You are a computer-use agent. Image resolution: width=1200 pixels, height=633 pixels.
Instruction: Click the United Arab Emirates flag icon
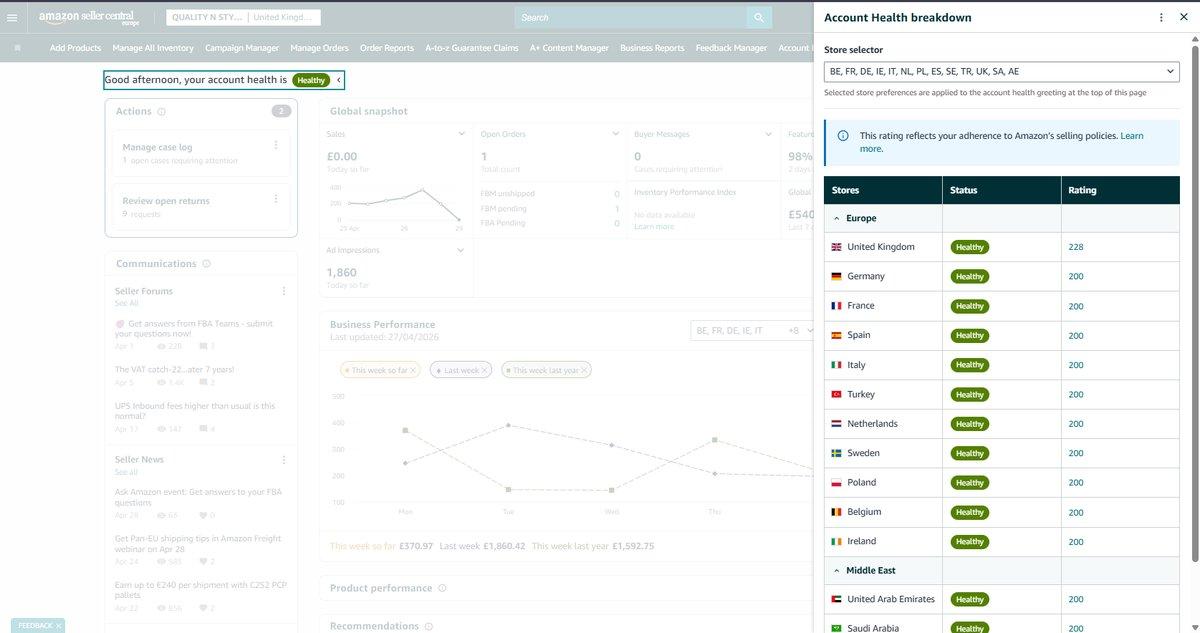pos(836,599)
